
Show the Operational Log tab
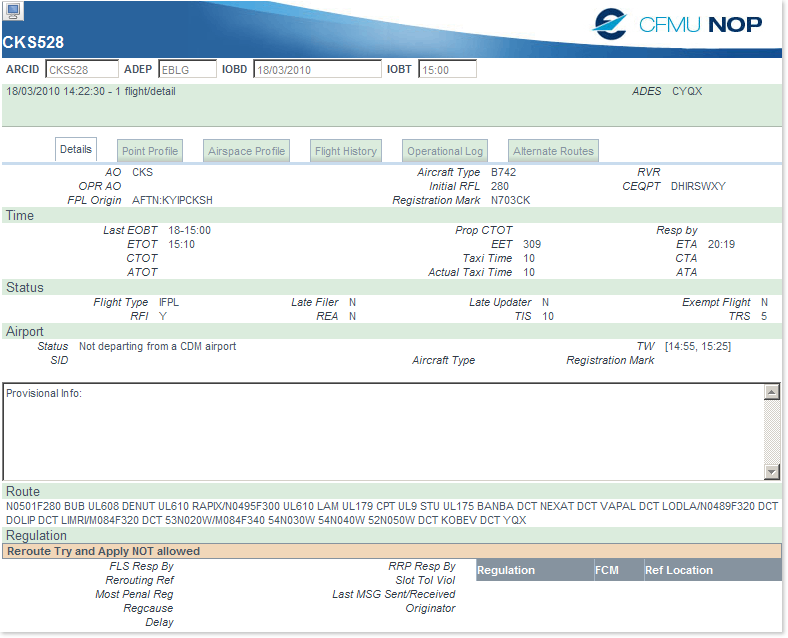445,151
